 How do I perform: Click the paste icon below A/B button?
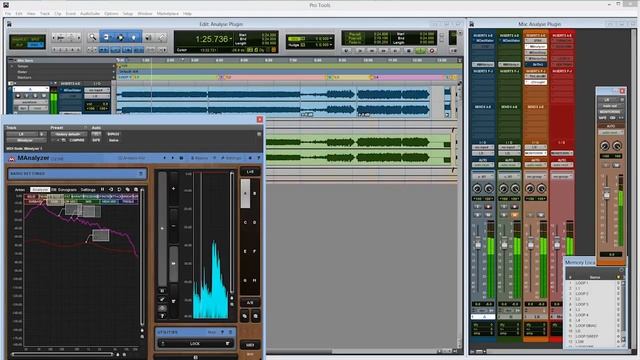tap(256, 316)
